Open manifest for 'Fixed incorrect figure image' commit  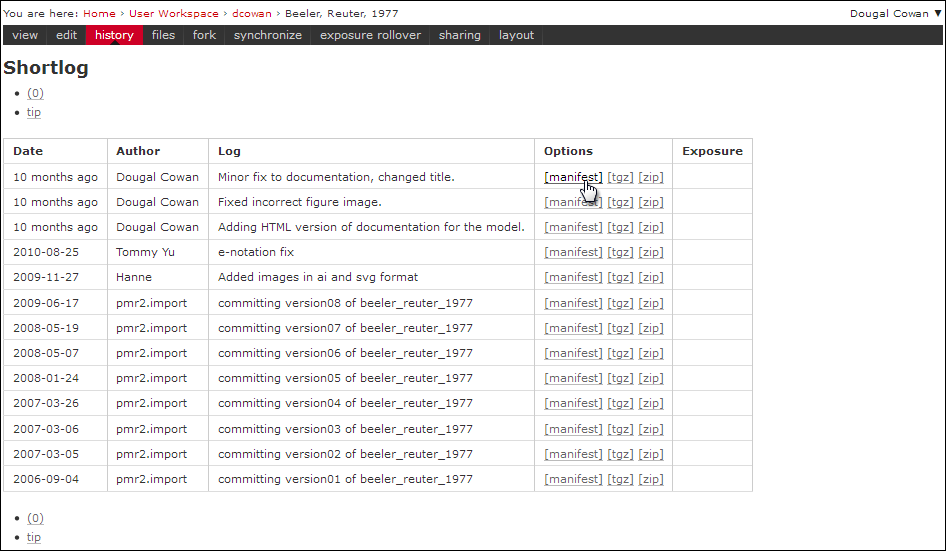pyautogui.click(x=573, y=202)
